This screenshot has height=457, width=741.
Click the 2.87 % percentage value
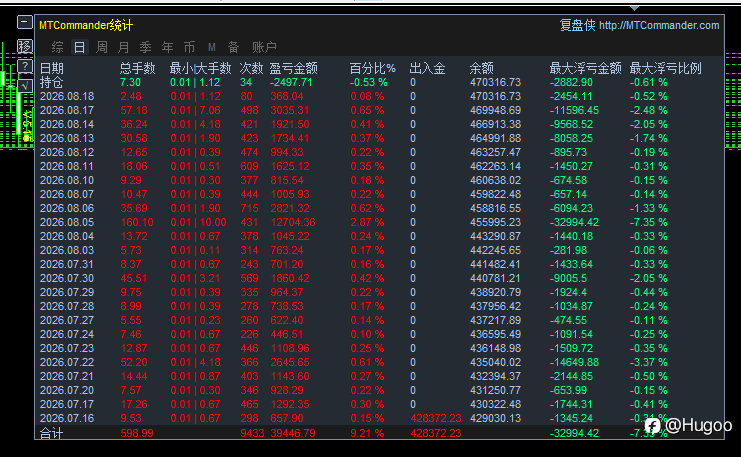[x=367, y=222]
